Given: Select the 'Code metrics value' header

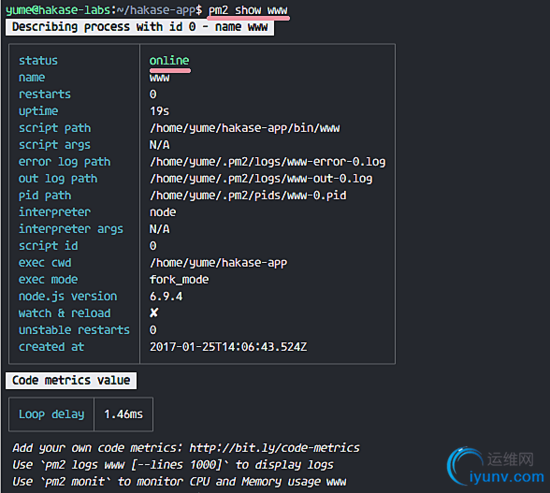Looking at the screenshot, I should point(71,380).
